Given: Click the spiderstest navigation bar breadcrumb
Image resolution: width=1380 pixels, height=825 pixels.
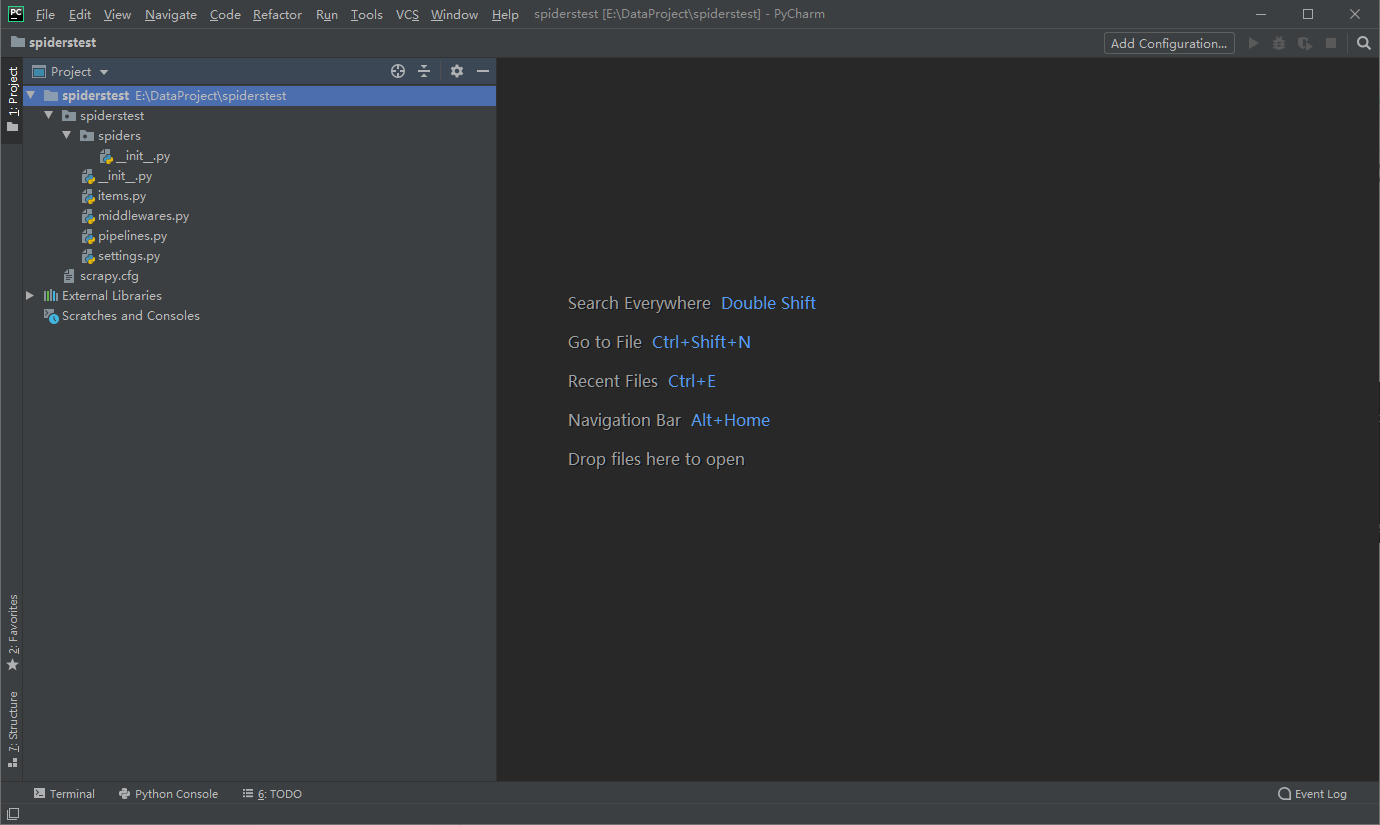Looking at the screenshot, I should [x=62, y=43].
